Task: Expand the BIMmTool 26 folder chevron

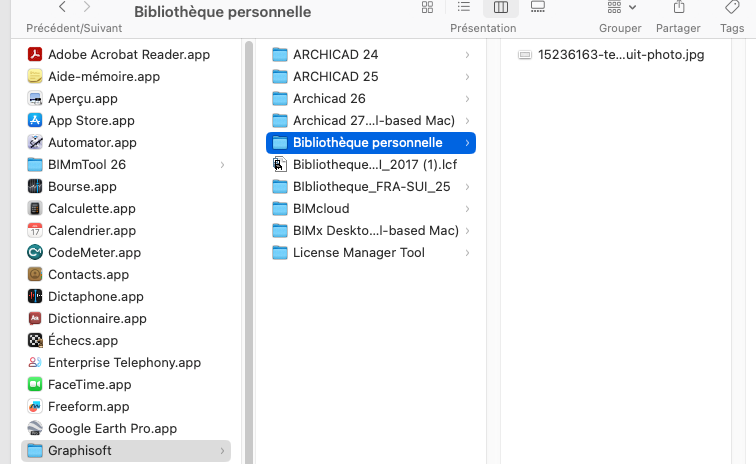Action: click(x=222, y=165)
